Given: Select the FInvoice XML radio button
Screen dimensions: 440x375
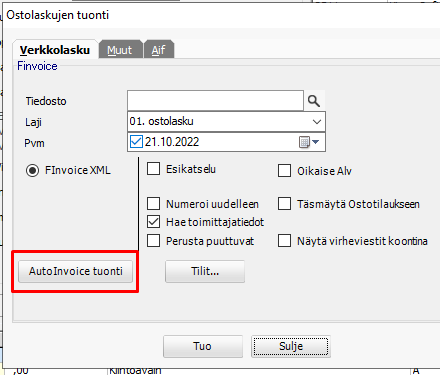Looking at the screenshot, I should [32, 171].
